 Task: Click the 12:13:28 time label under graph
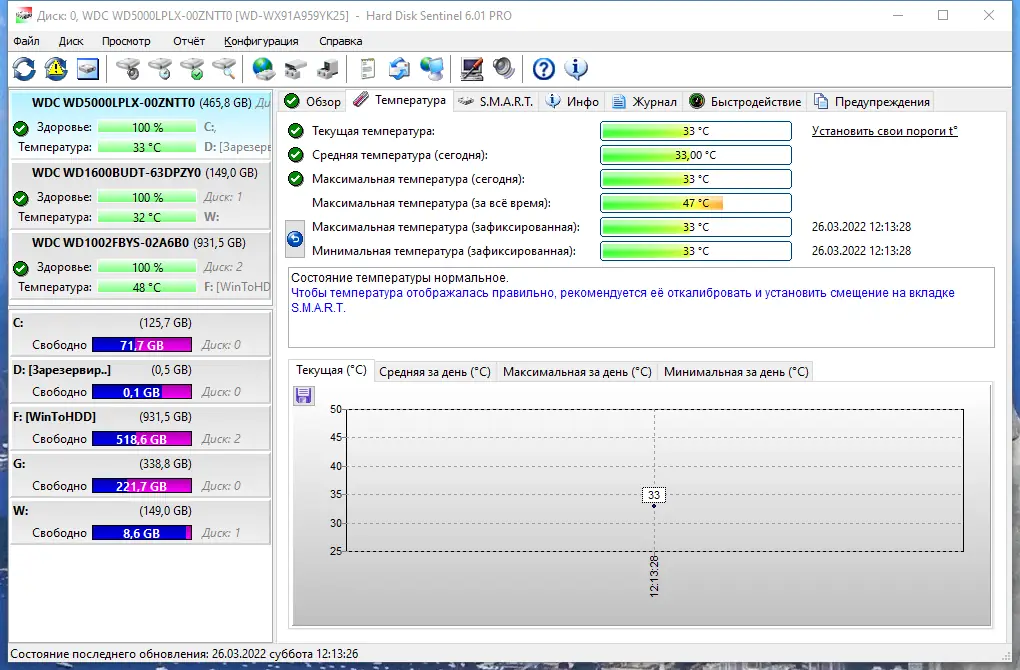(654, 576)
